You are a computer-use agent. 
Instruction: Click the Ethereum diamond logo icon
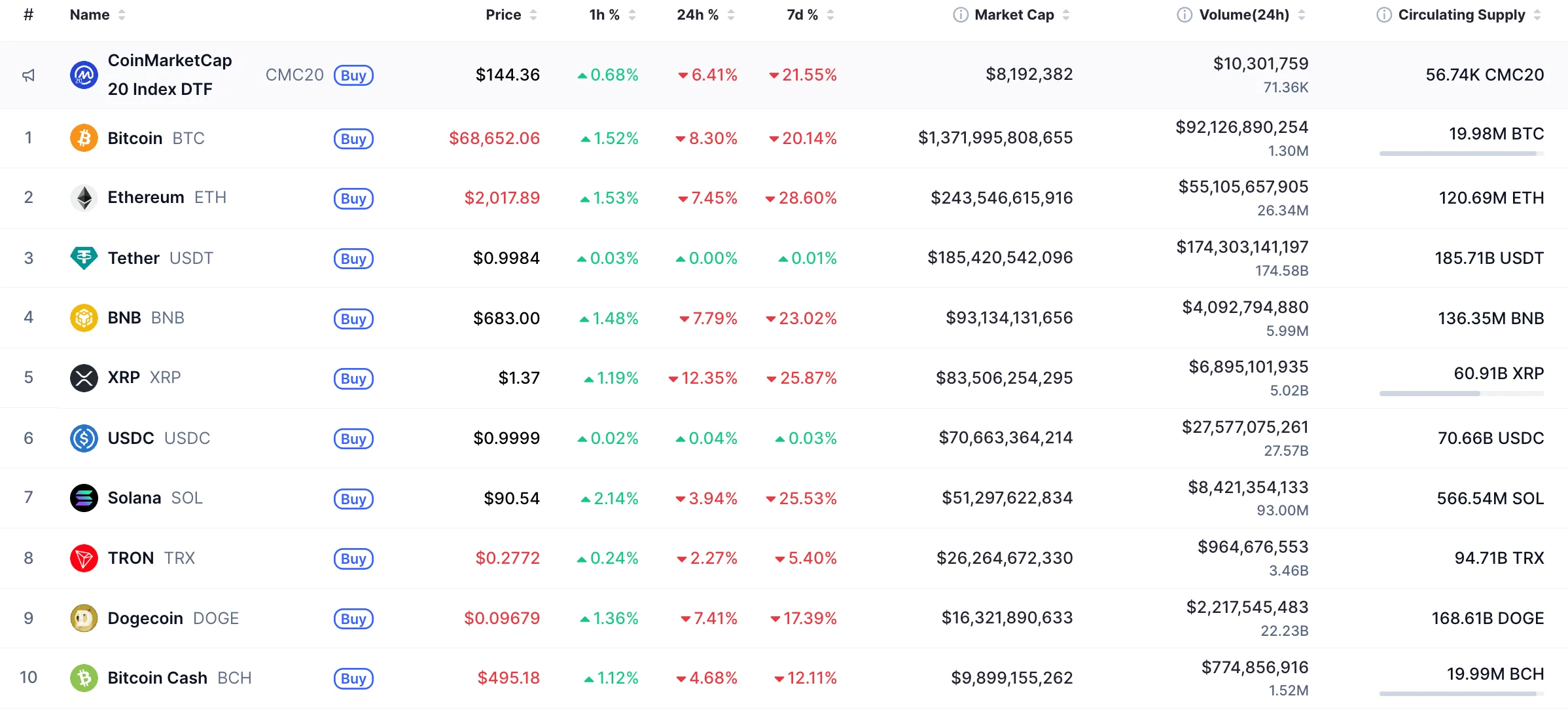coord(84,198)
